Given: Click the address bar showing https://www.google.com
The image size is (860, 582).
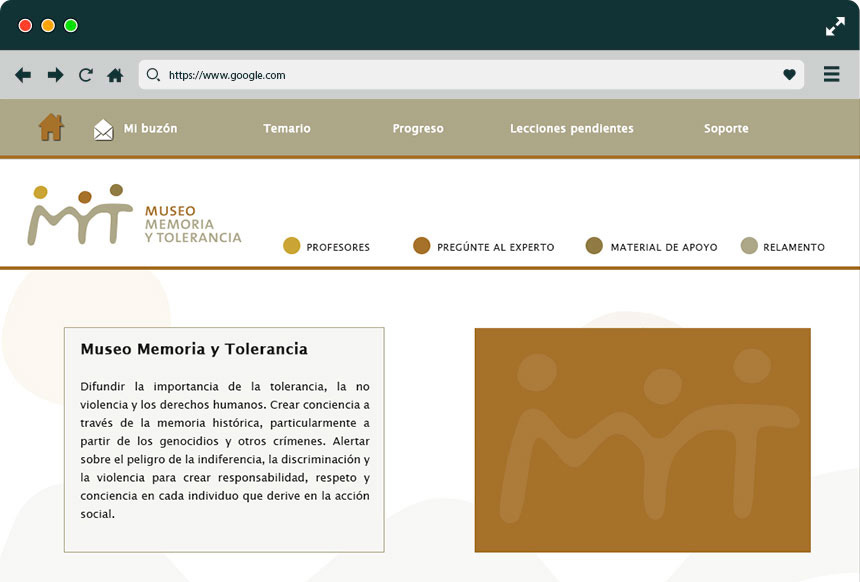Looking at the screenshot, I should pos(471,75).
